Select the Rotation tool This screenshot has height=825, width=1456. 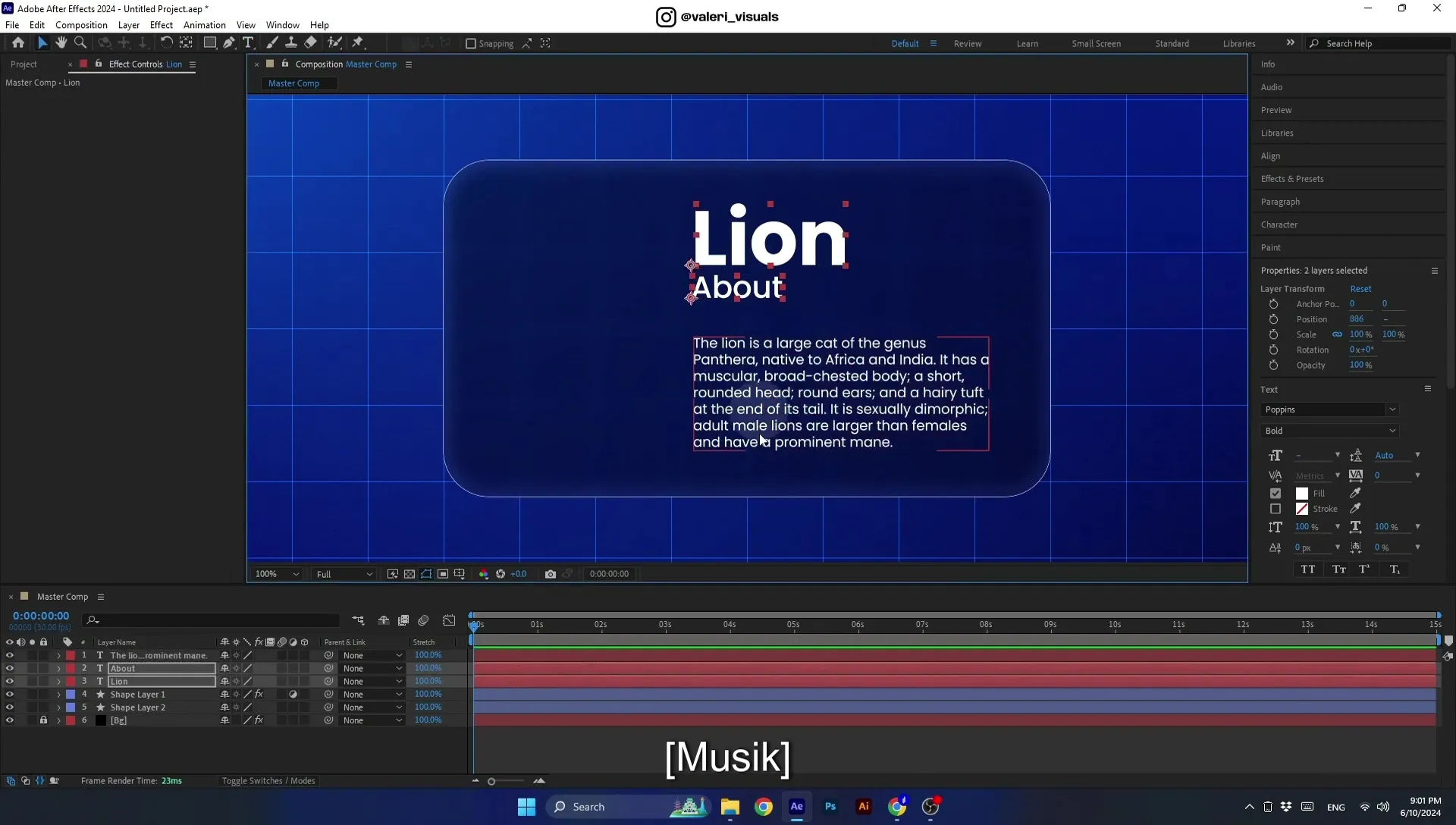(x=166, y=43)
